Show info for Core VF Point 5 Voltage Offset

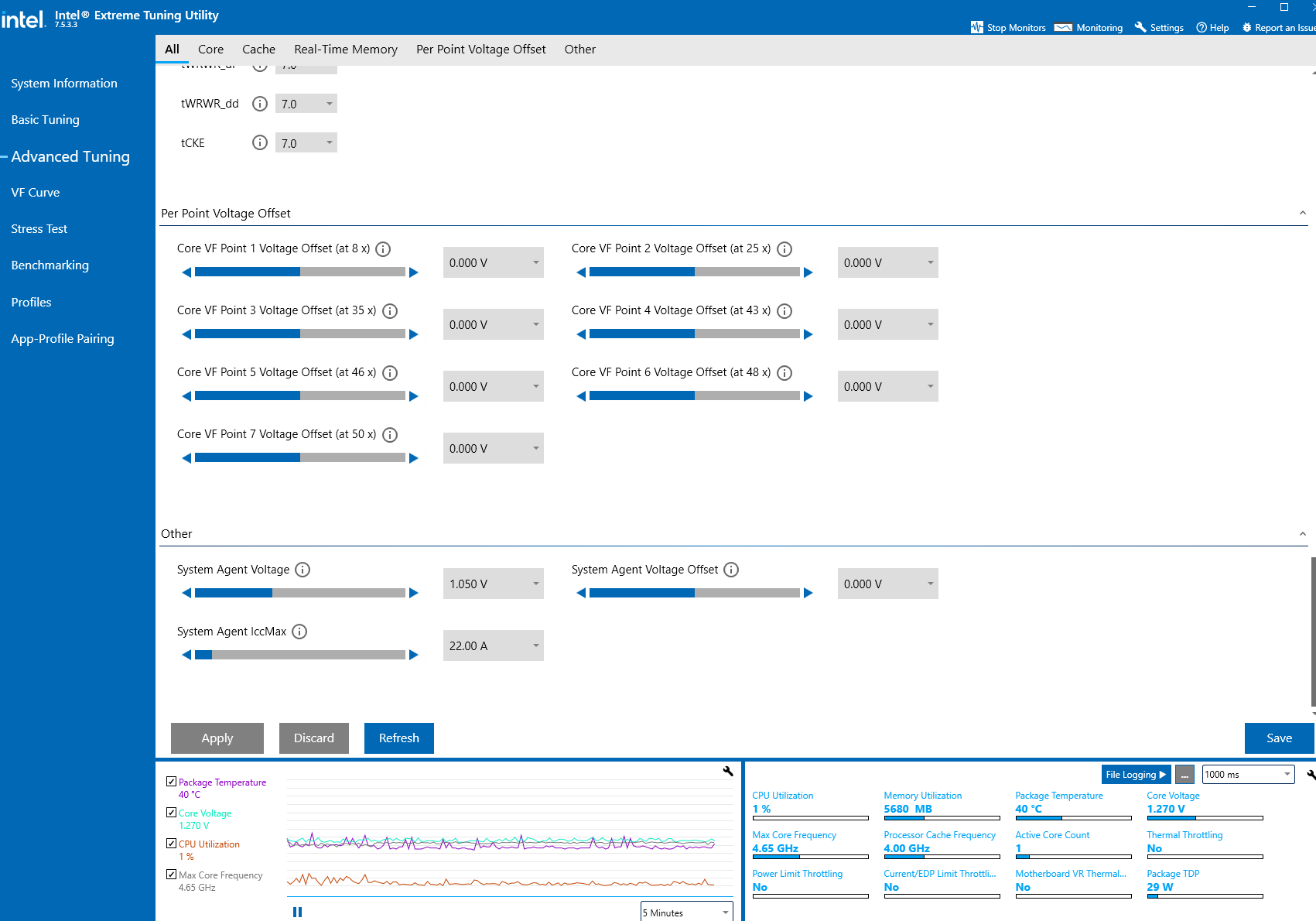390,373
